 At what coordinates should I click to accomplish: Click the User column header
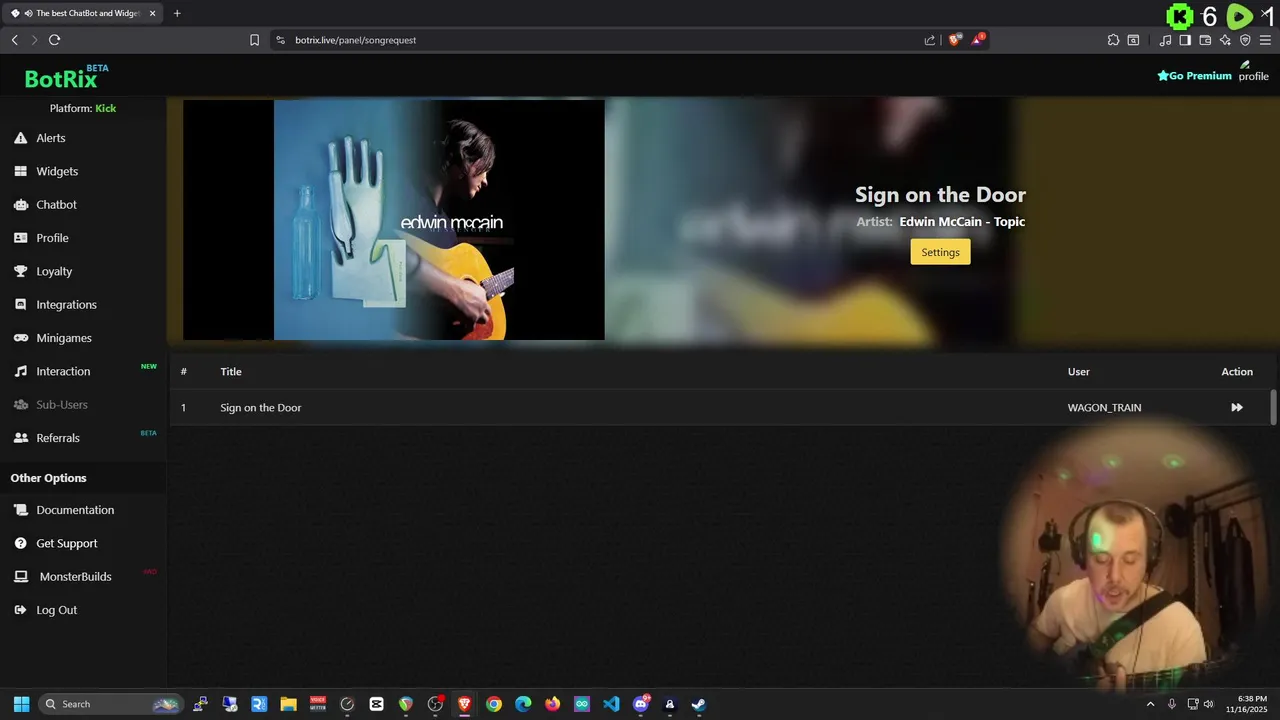pos(1079,372)
